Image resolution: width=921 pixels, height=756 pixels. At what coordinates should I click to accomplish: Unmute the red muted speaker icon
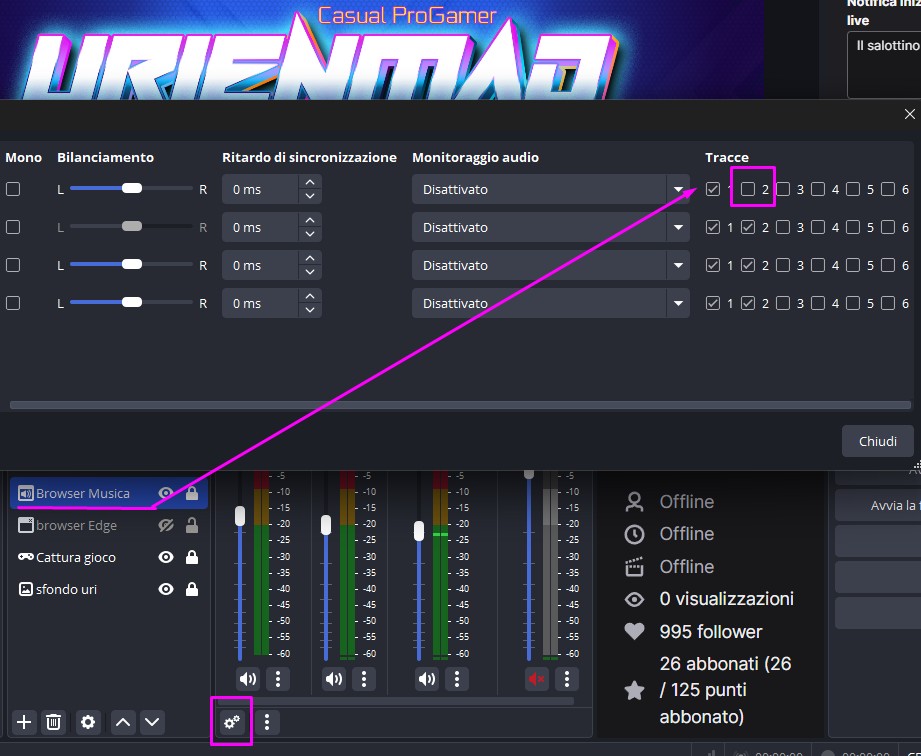point(537,679)
